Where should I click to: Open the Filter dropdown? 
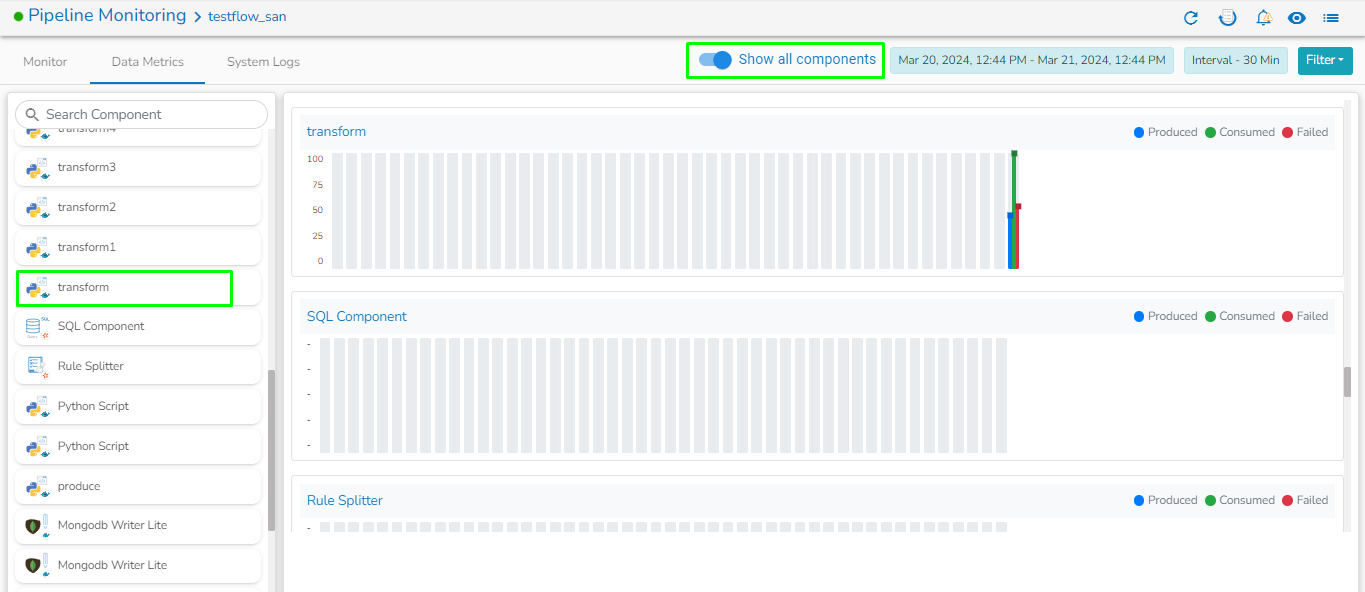click(x=1326, y=60)
